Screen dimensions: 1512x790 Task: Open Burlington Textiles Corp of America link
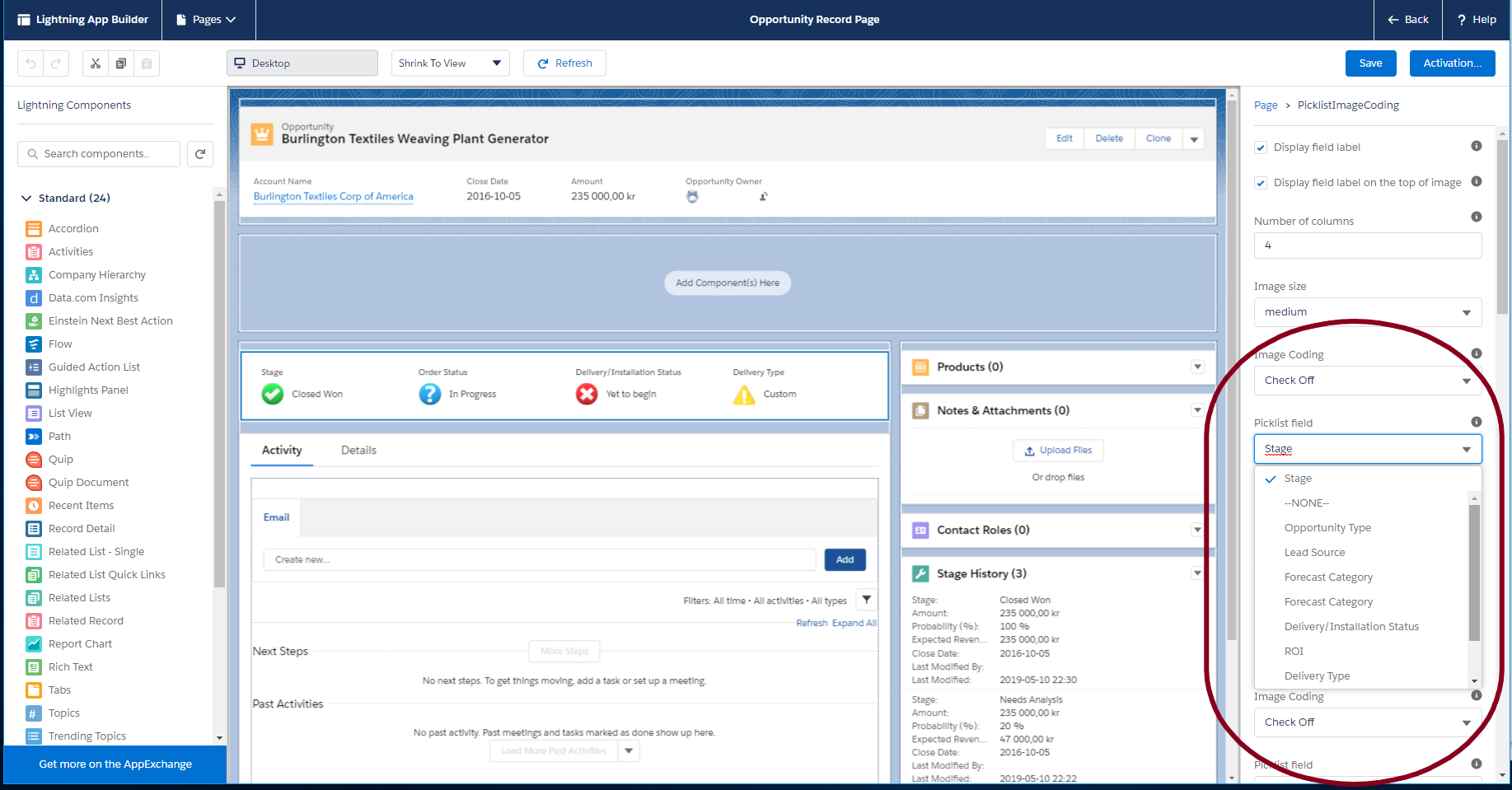click(x=333, y=197)
